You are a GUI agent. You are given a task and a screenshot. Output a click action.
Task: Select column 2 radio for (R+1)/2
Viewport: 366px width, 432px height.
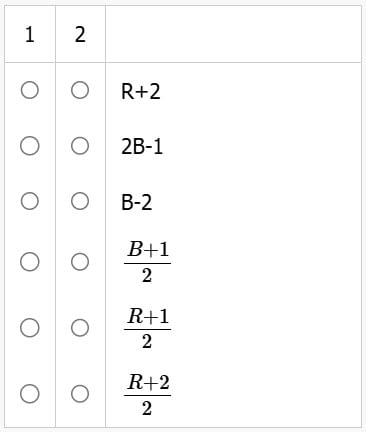pos(80,328)
